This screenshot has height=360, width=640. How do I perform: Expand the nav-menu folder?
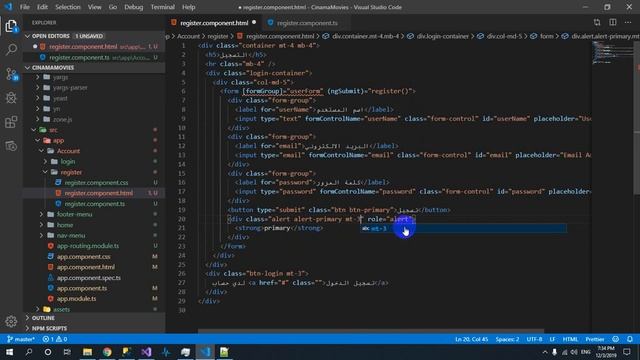41,236
